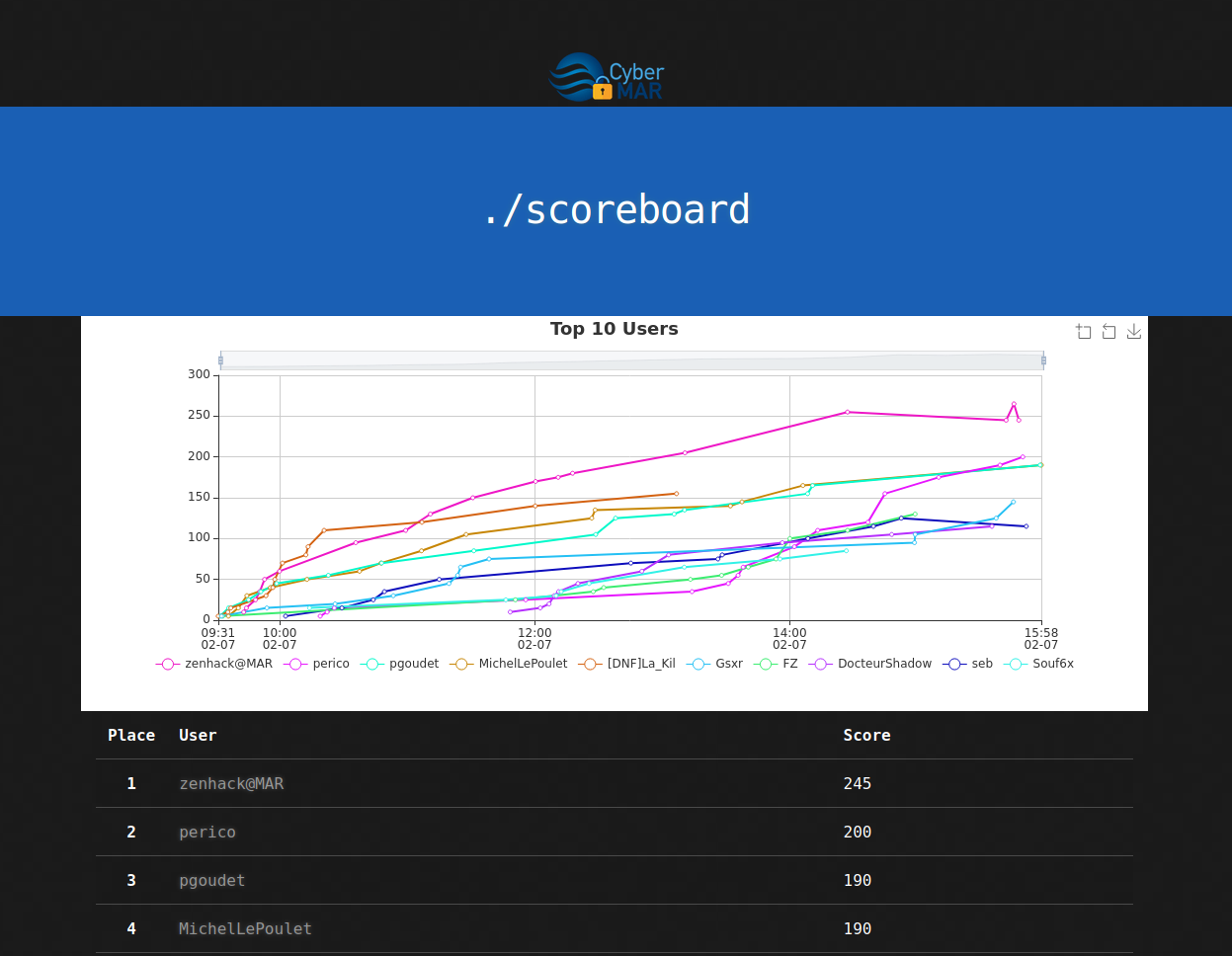The image size is (1232, 956).
Task: Hide MichelLePoulet series in chart legend
Action: pos(509,664)
